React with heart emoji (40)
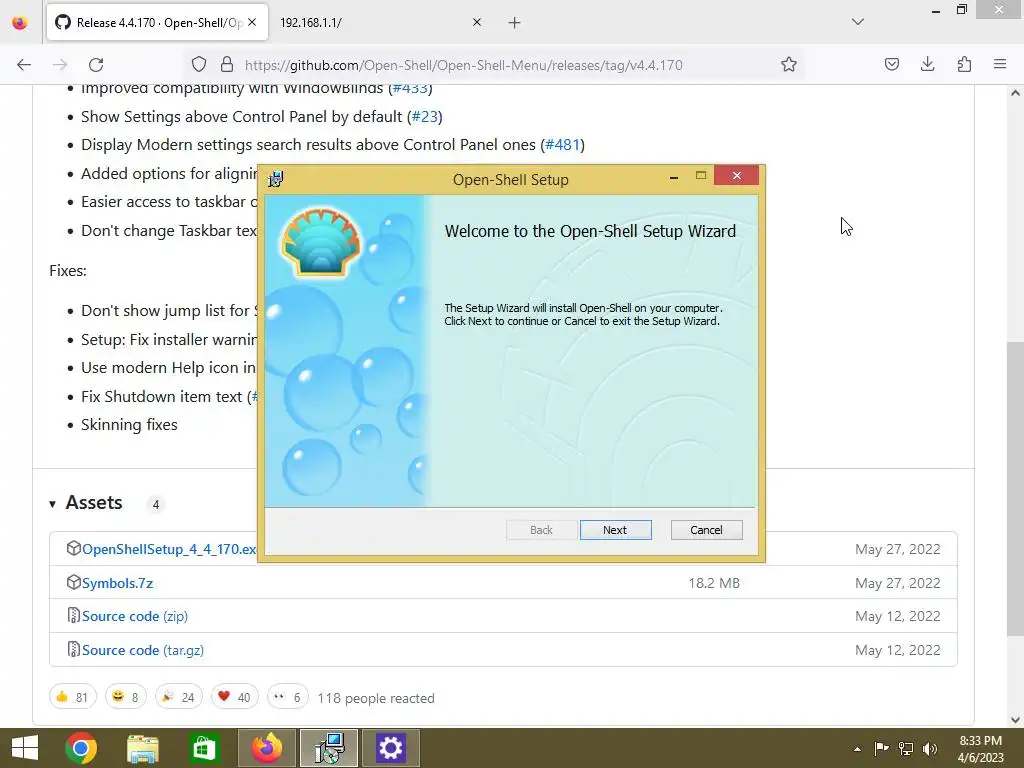The width and height of the screenshot is (1024, 768). (234, 697)
